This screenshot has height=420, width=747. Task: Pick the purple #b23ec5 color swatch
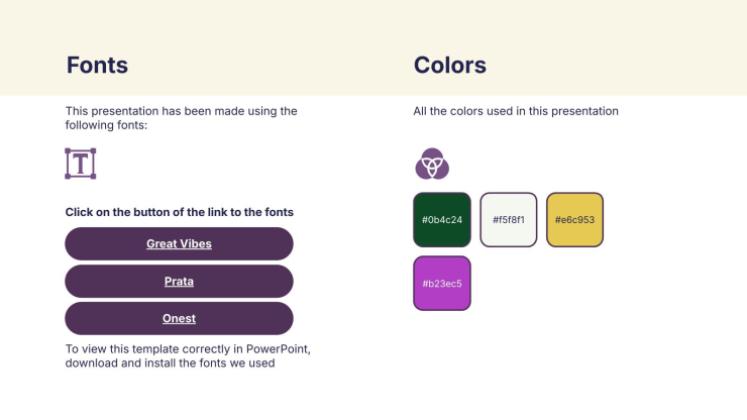(442, 284)
